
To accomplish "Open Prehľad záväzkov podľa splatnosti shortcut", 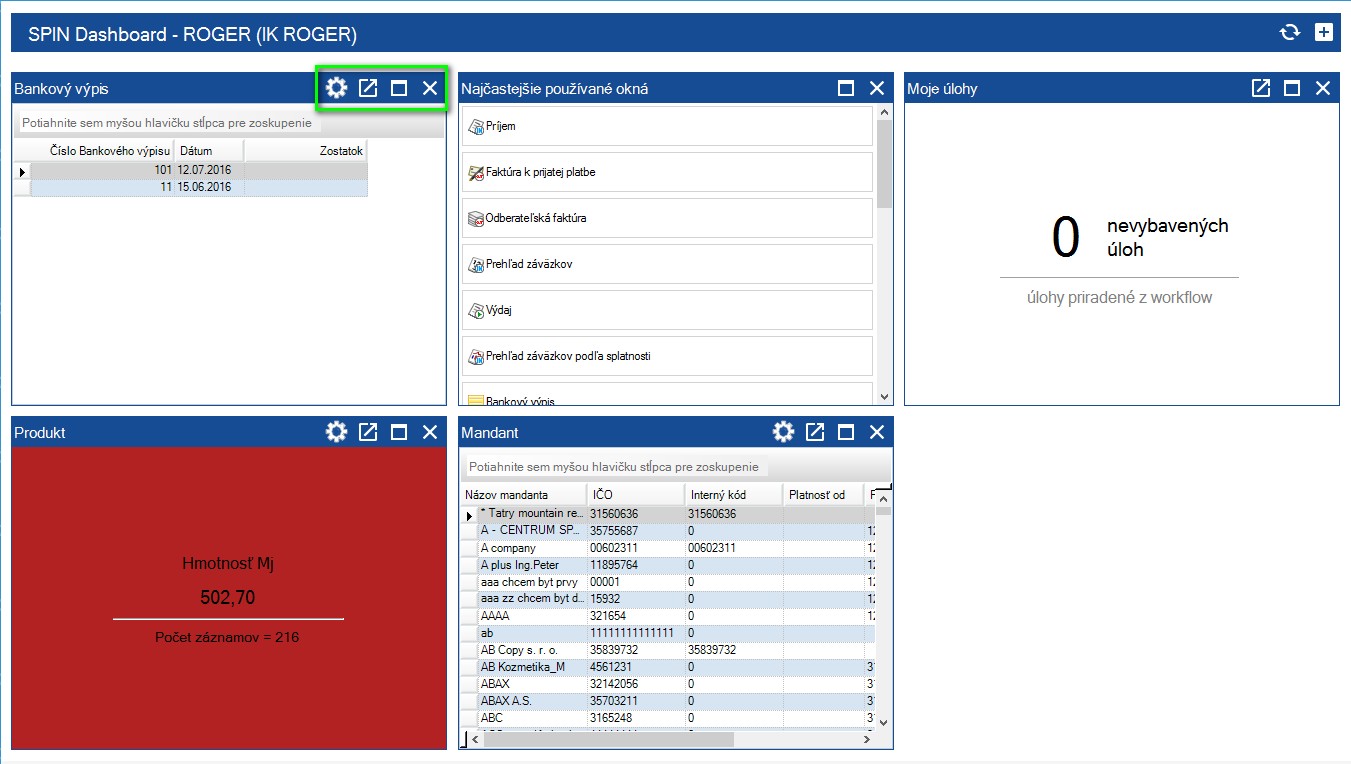I will coord(667,356).
